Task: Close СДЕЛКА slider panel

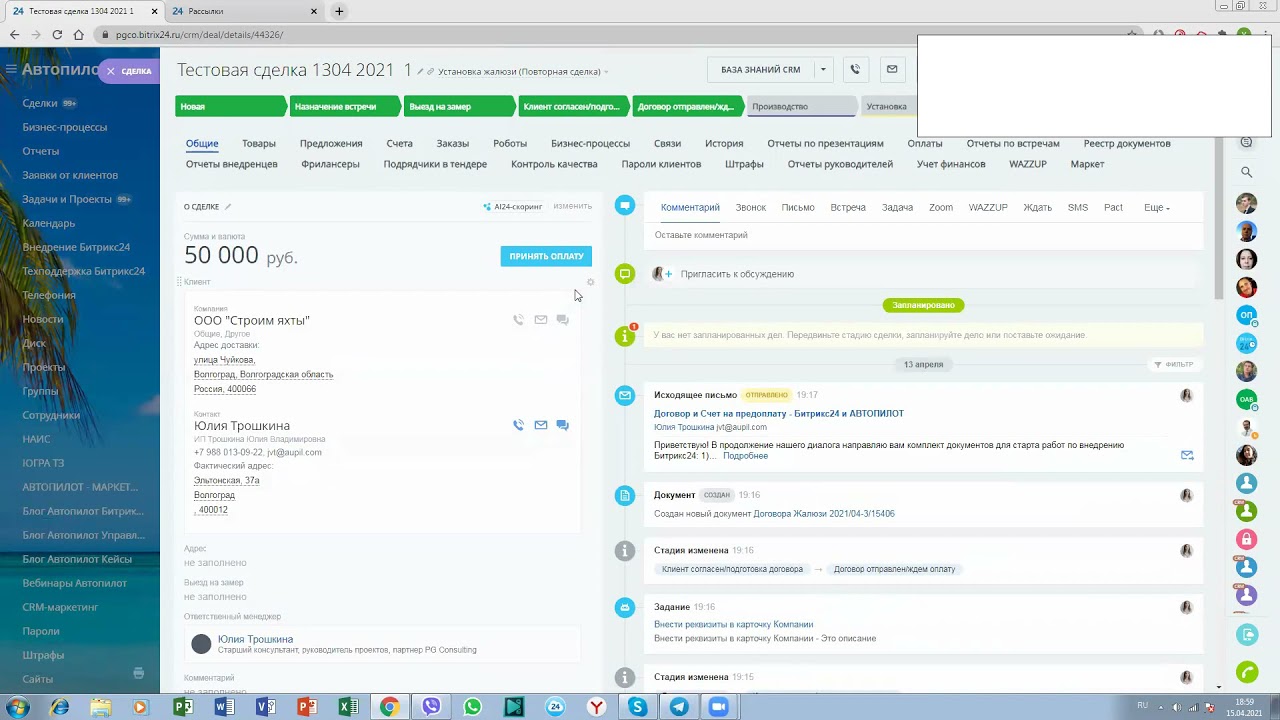Action: (111, 71)
